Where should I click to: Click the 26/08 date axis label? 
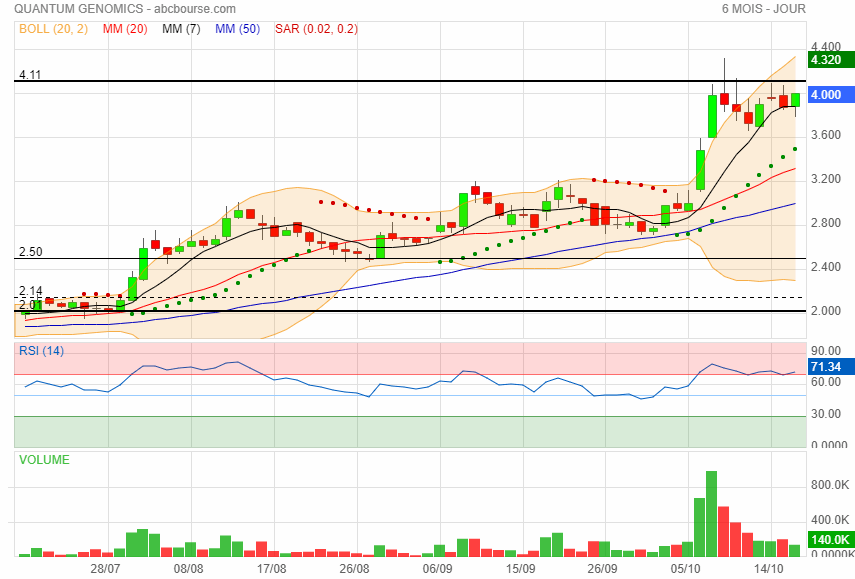(x=354, y=569)
